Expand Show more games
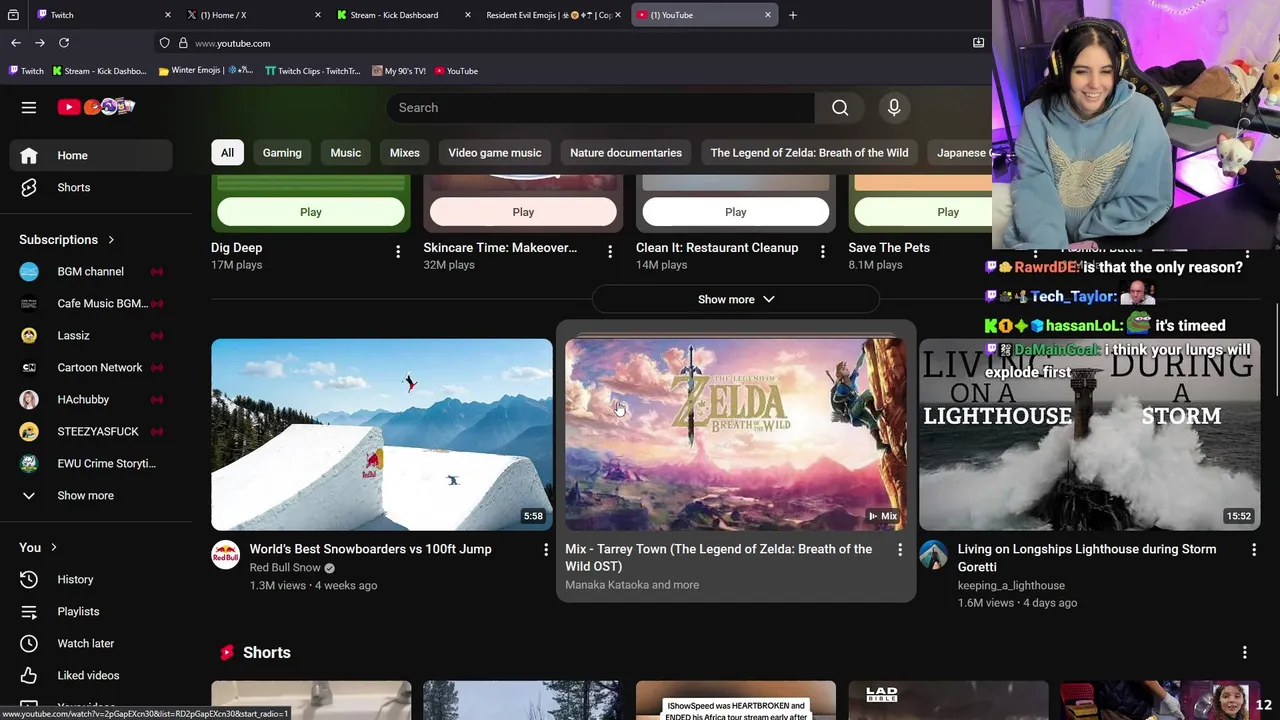The width and height of the screenshot is (1280, 720). click(736, 299)
